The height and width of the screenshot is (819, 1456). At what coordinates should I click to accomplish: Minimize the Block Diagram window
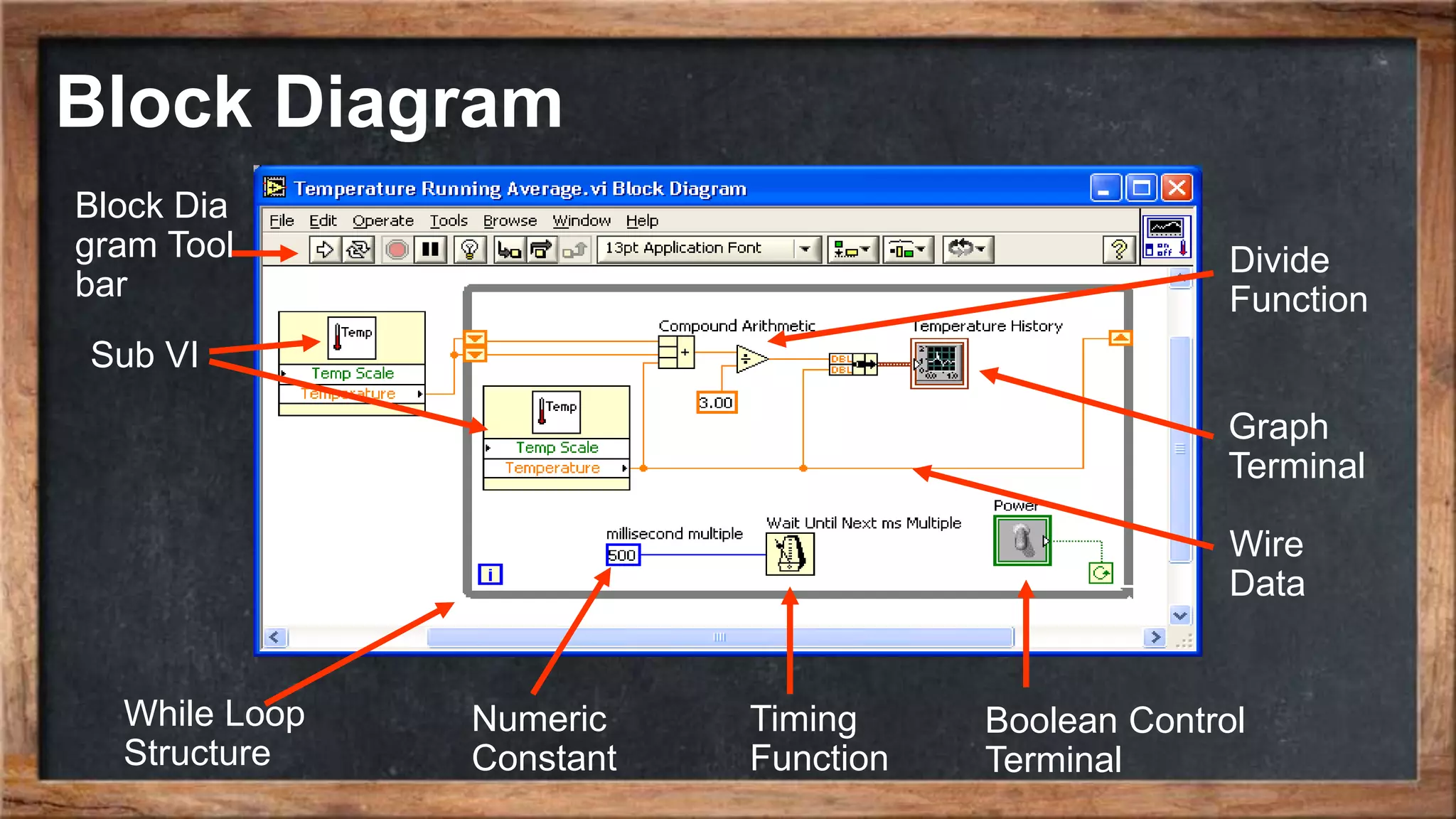tap(1106, 188)
